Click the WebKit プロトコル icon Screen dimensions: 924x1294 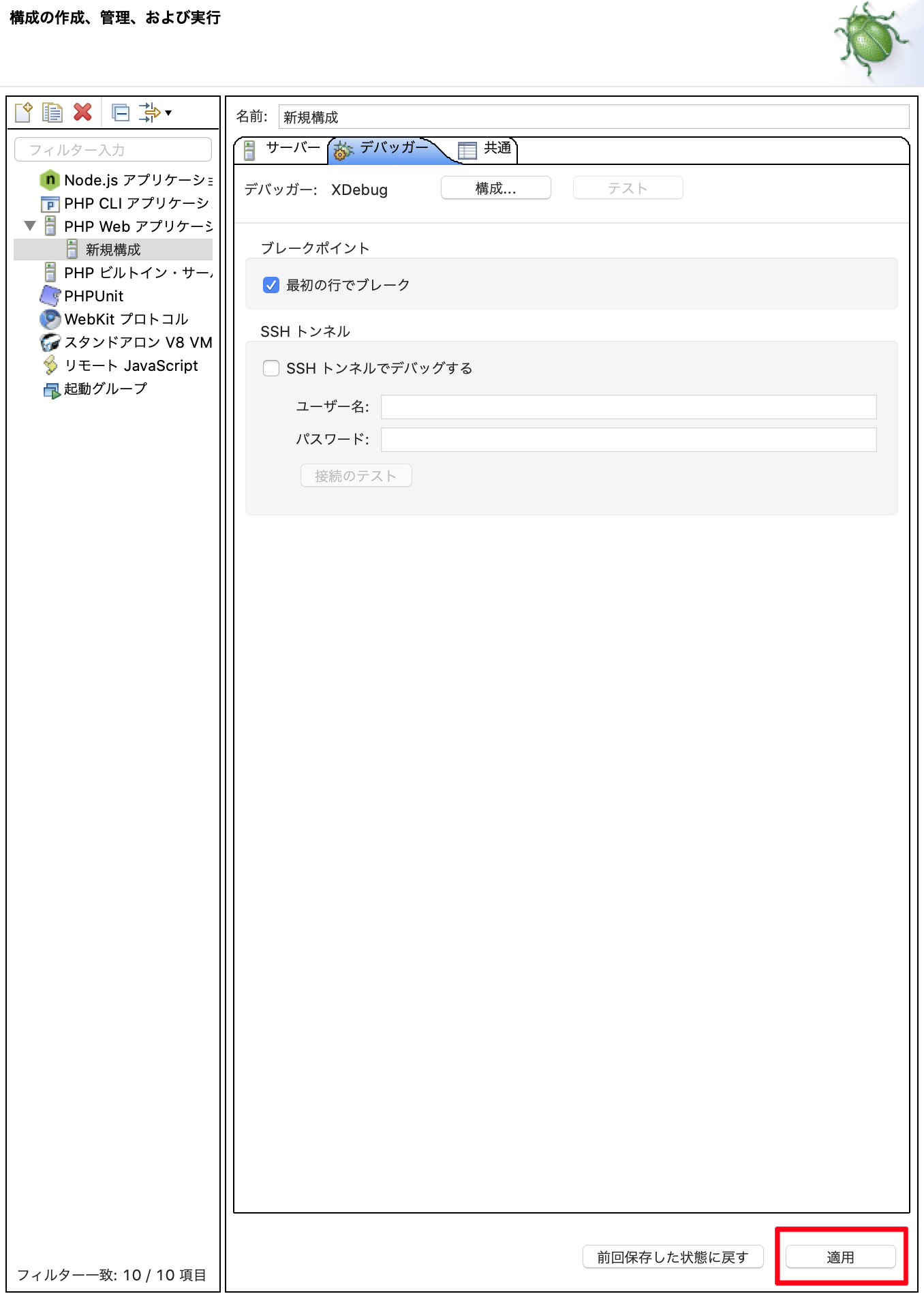(50, 319)
